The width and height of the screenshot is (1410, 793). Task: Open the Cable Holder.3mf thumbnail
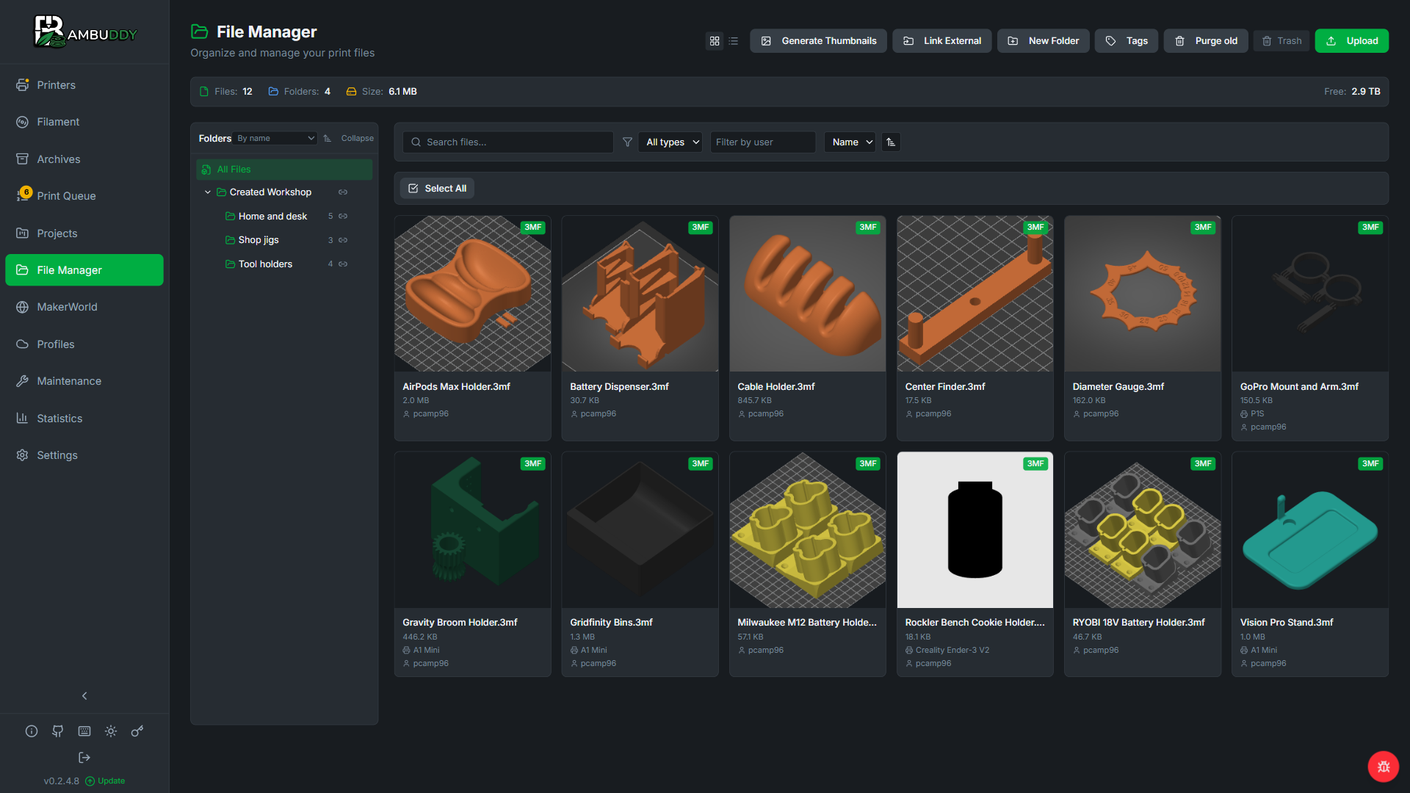click(x=807, y=294)
